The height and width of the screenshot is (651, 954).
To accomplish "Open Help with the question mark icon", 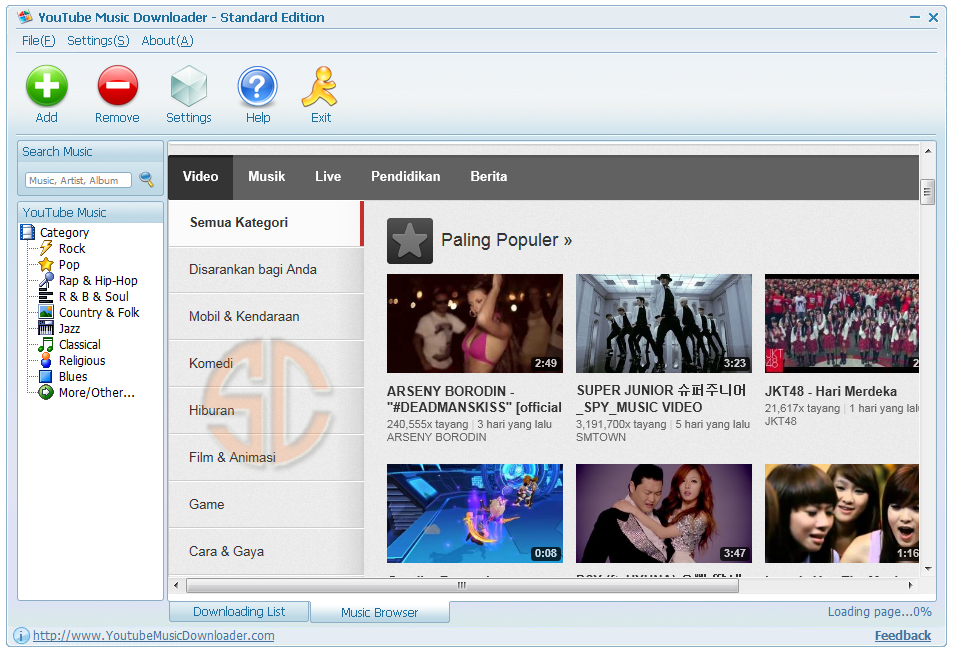I will tap(257, 86).
